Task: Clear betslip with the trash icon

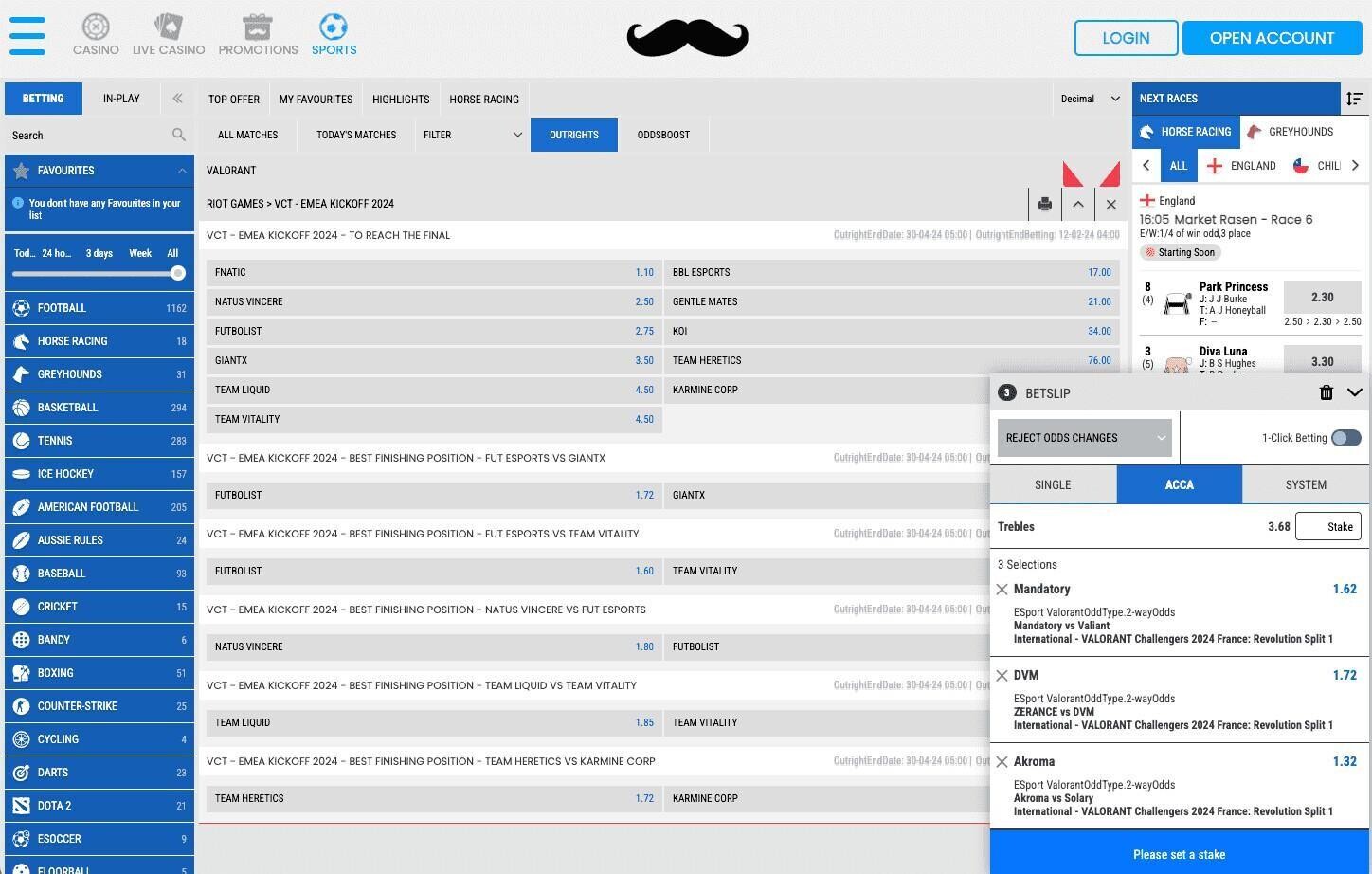Action: 1326,392
